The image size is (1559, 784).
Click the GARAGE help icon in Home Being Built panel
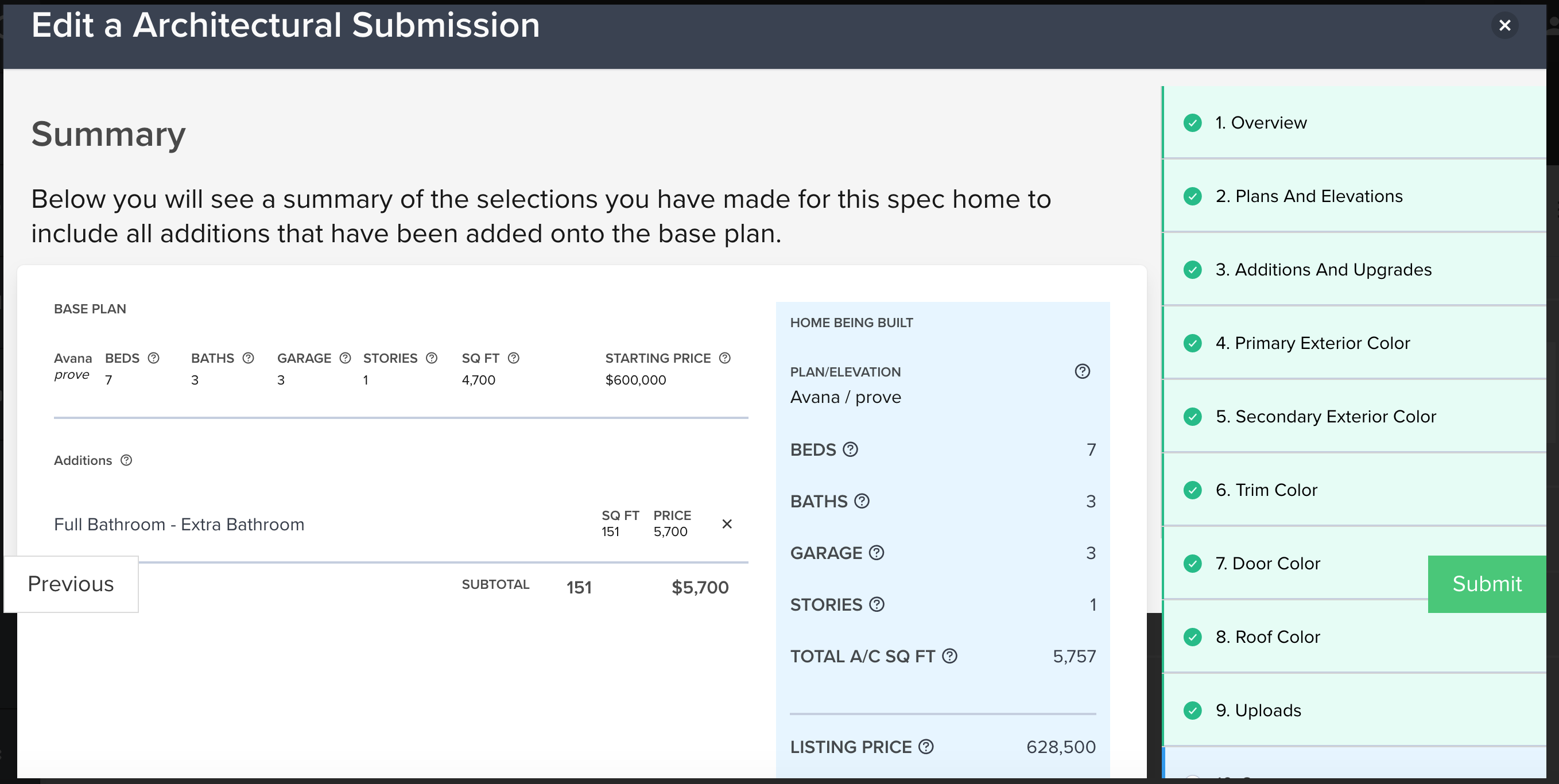pyautogui.click(x=877, y=553)
